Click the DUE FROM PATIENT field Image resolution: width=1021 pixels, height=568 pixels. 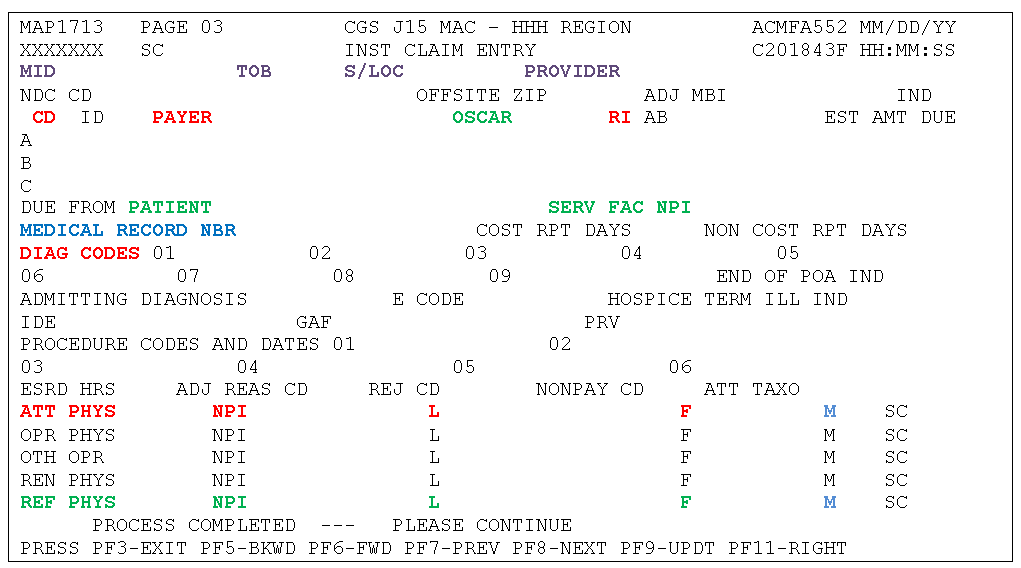pyautogui.click(x=116, y=208)
